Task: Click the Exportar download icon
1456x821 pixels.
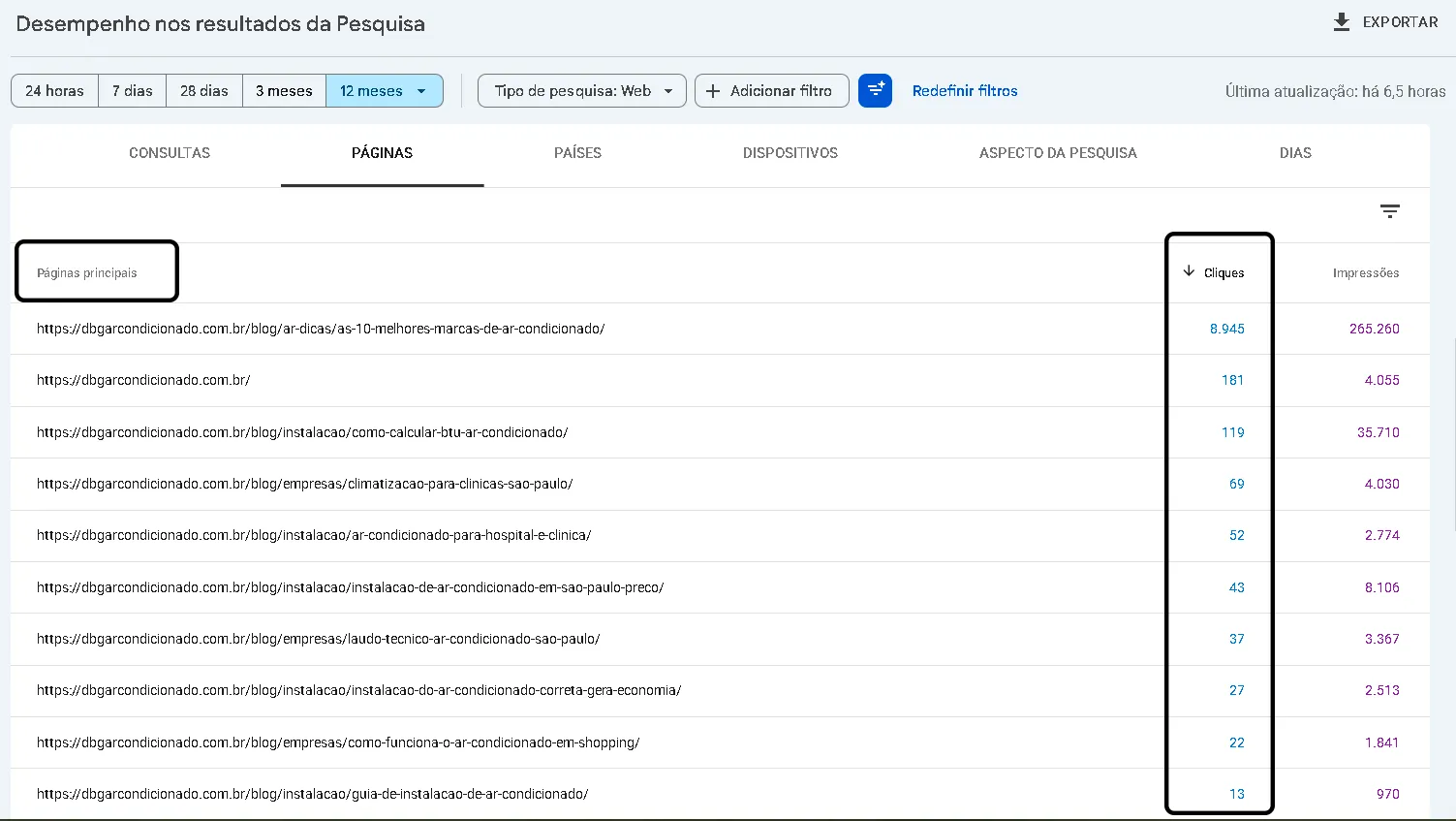Action: [1342, 22]
